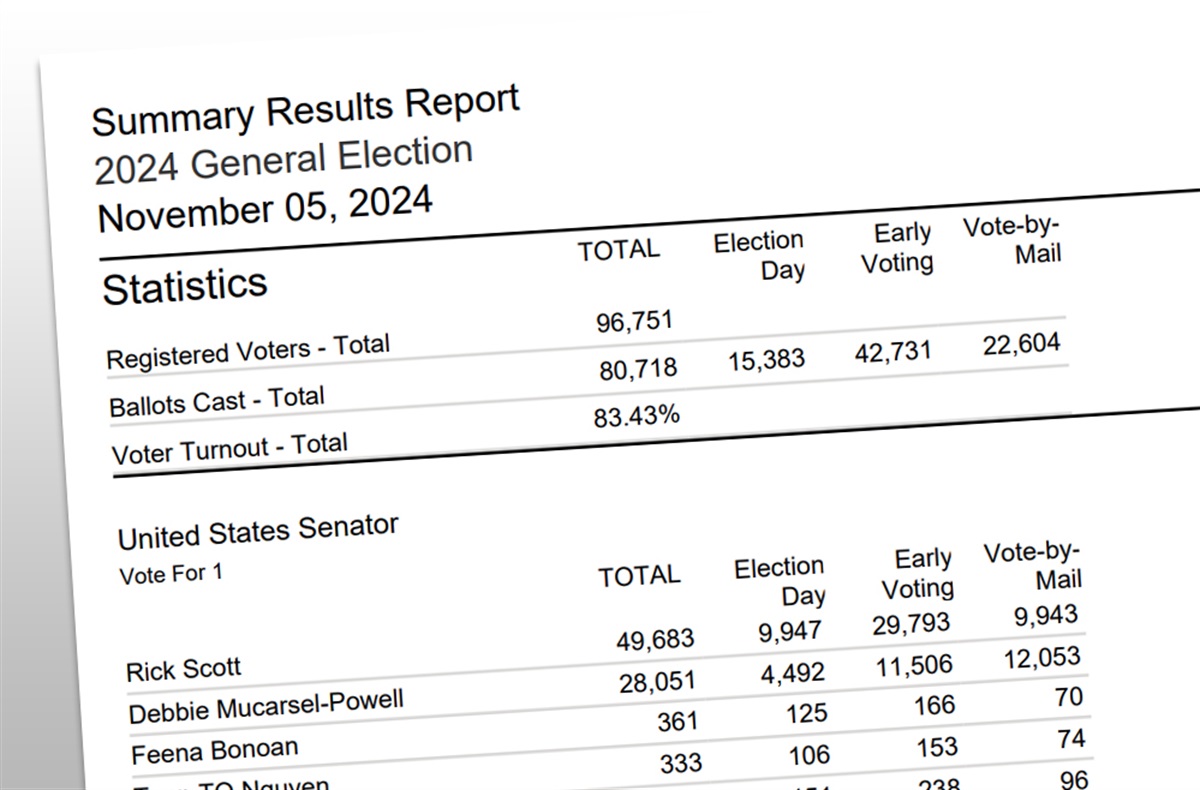This screenshot has height=790, width=1200.
Task: Click Mucarsel-Powell's Vote-by-Mail count 12,053
Action: click(1042, 657)
